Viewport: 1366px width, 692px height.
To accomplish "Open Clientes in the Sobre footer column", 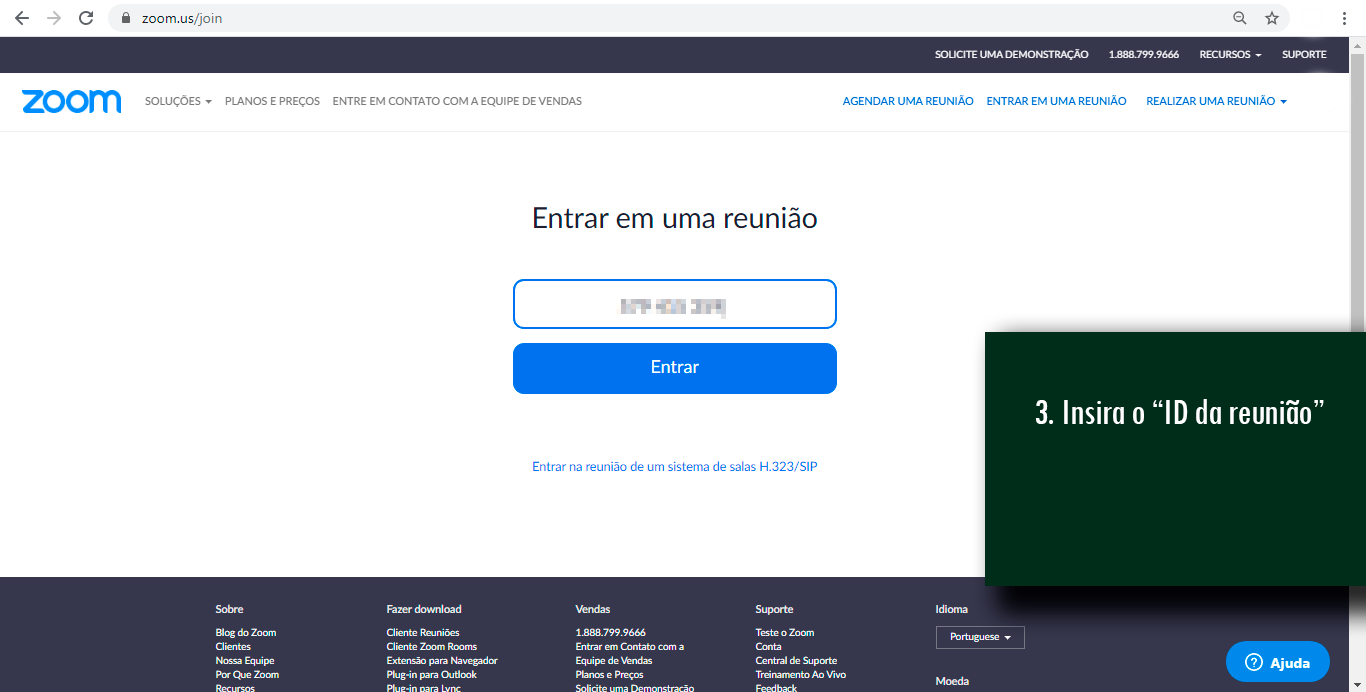I will point(233,647).
